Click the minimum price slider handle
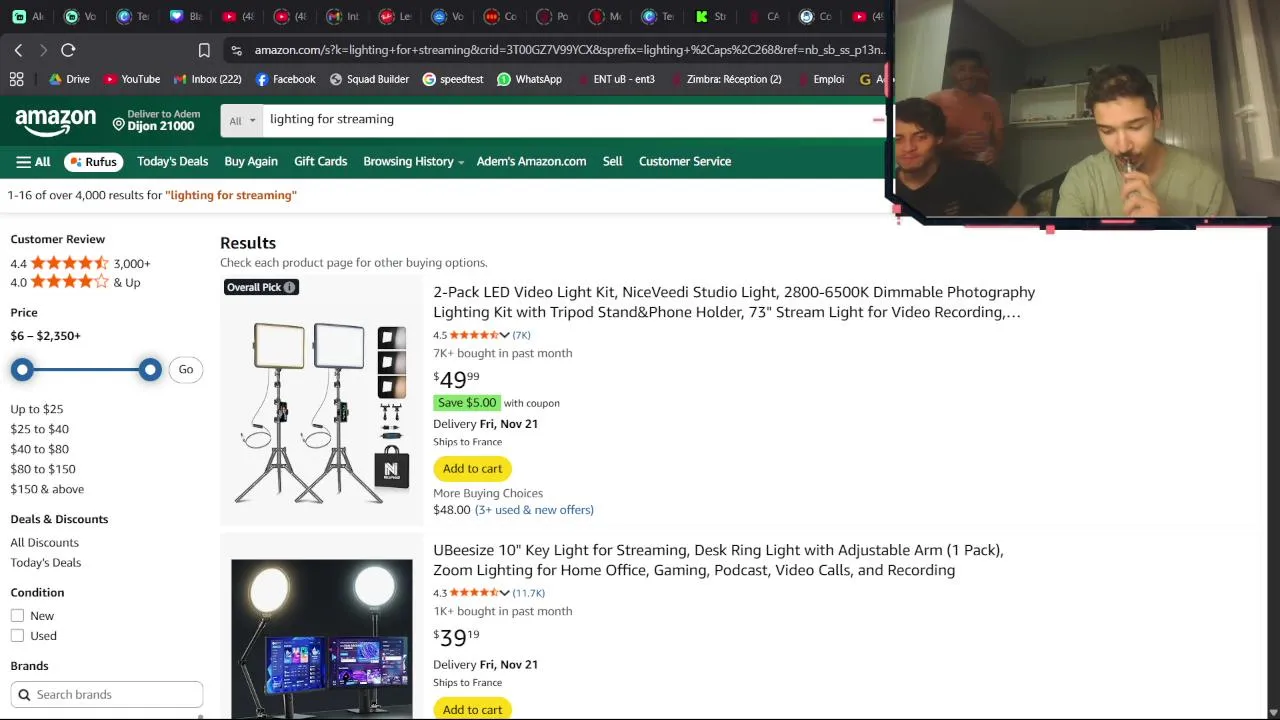This screenshot has width=1280, height=720. (22, 370)
